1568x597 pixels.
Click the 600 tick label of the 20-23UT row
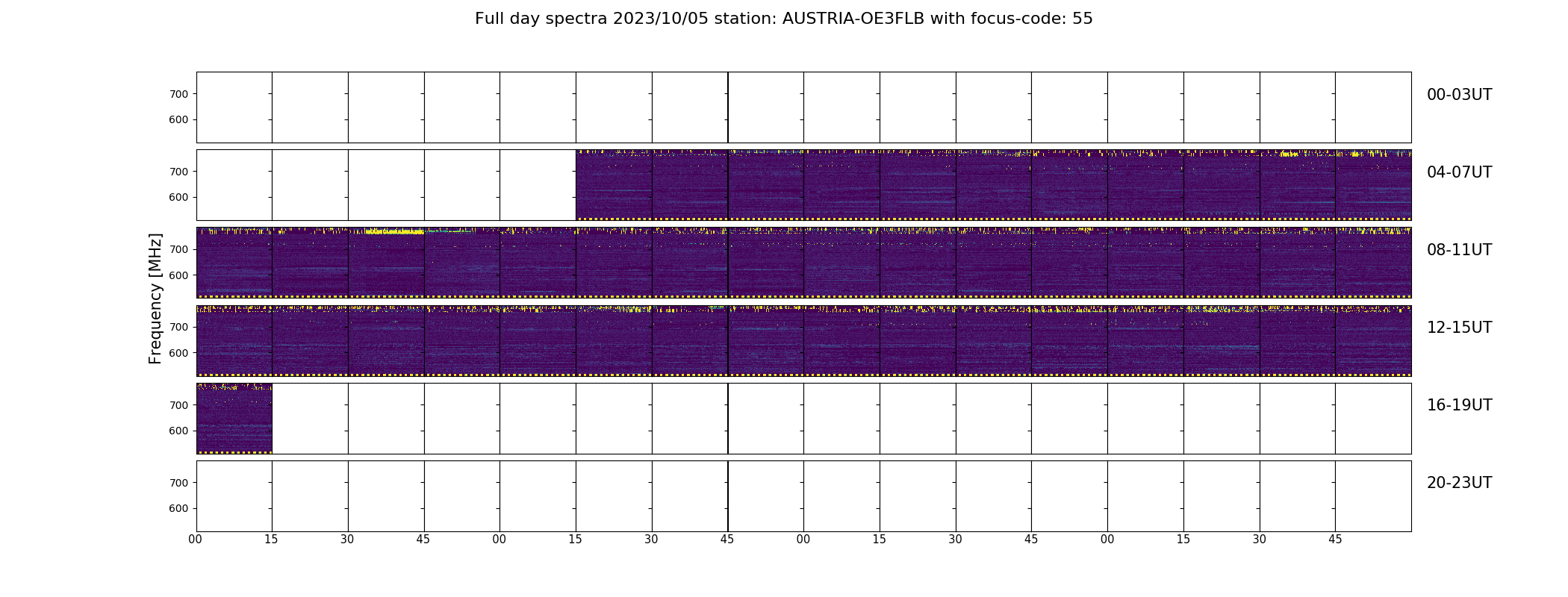[179, 508]
